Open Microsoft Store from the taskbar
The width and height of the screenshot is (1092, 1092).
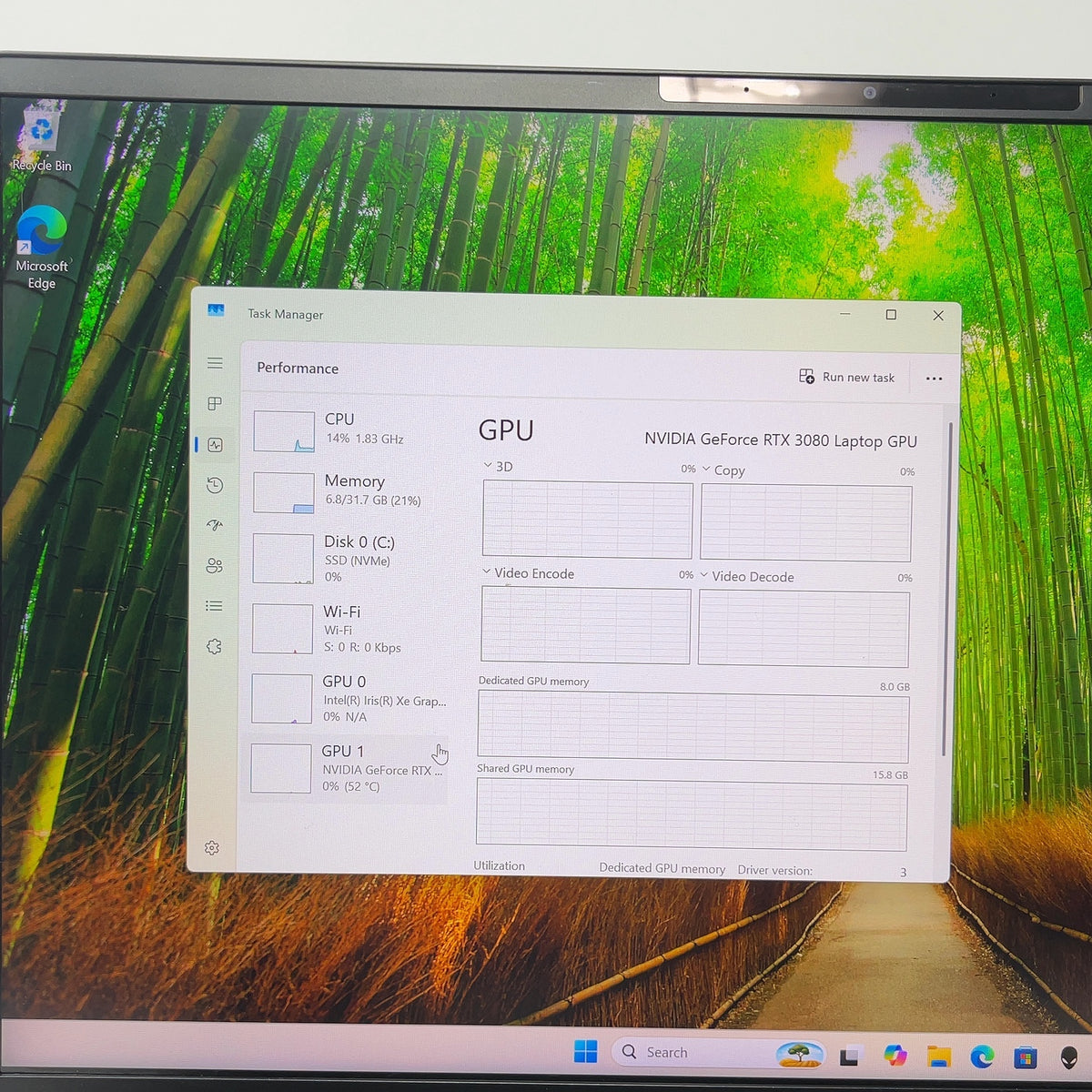tap(1026, 1057)
